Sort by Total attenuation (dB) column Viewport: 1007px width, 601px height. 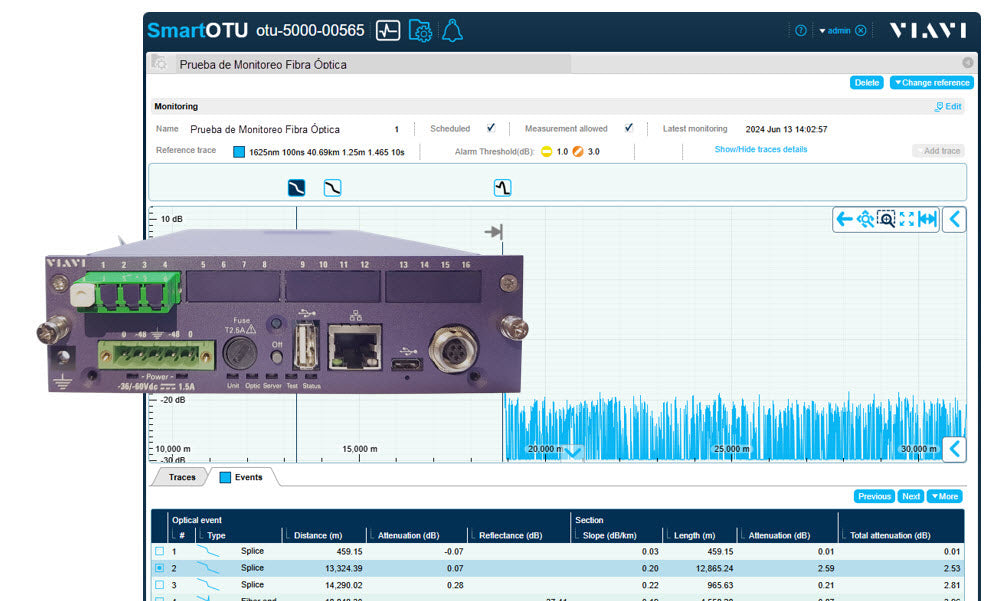click(x=890, y=535)
